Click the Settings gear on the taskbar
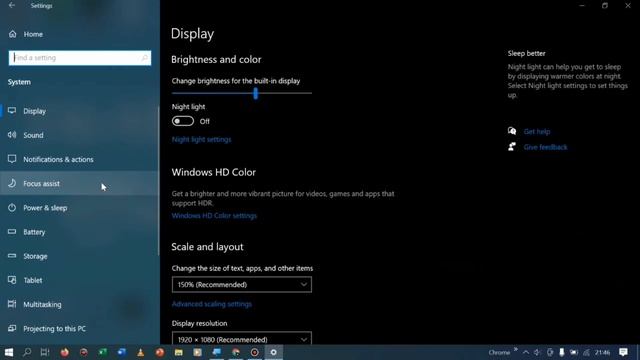This screenshot has height=360, width=640. pos(273,352)
